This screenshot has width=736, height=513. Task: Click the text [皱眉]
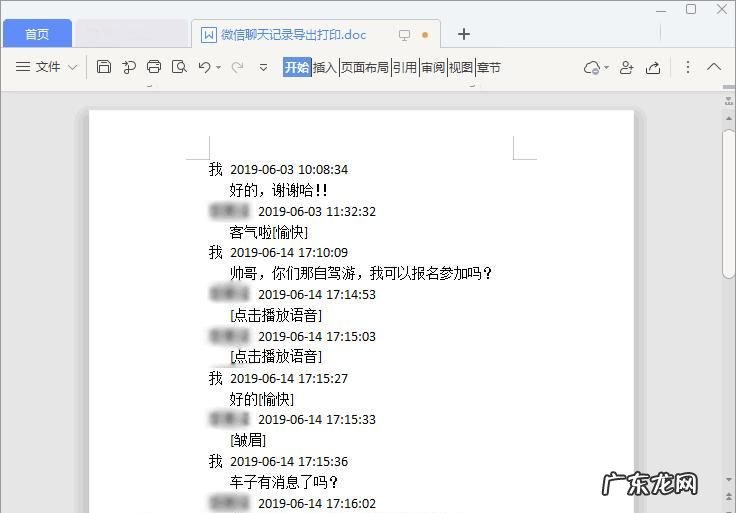pyautogui.click(x=248, y=440)
